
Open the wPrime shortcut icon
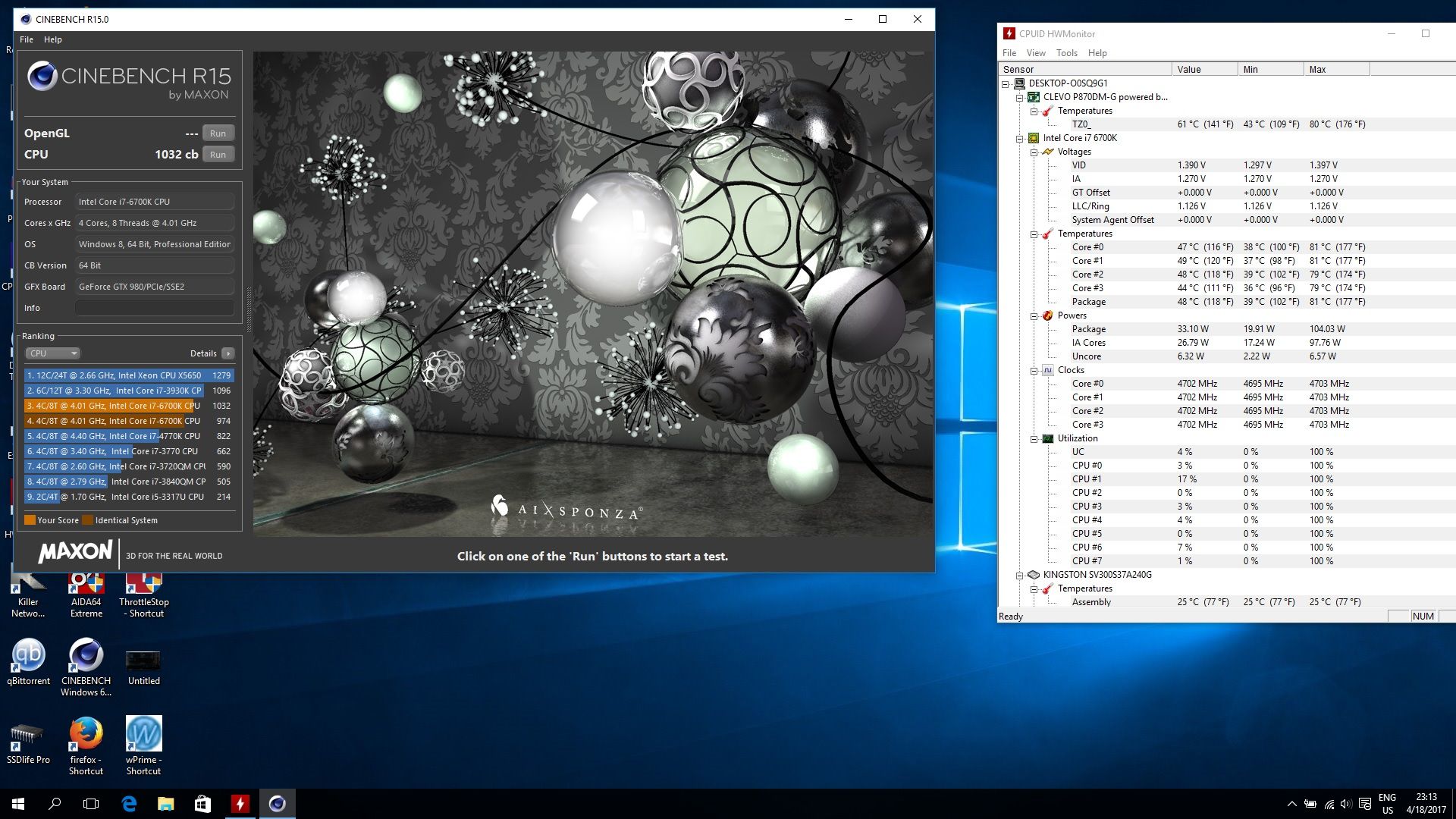pyautogui.click(x=143, y=736)
